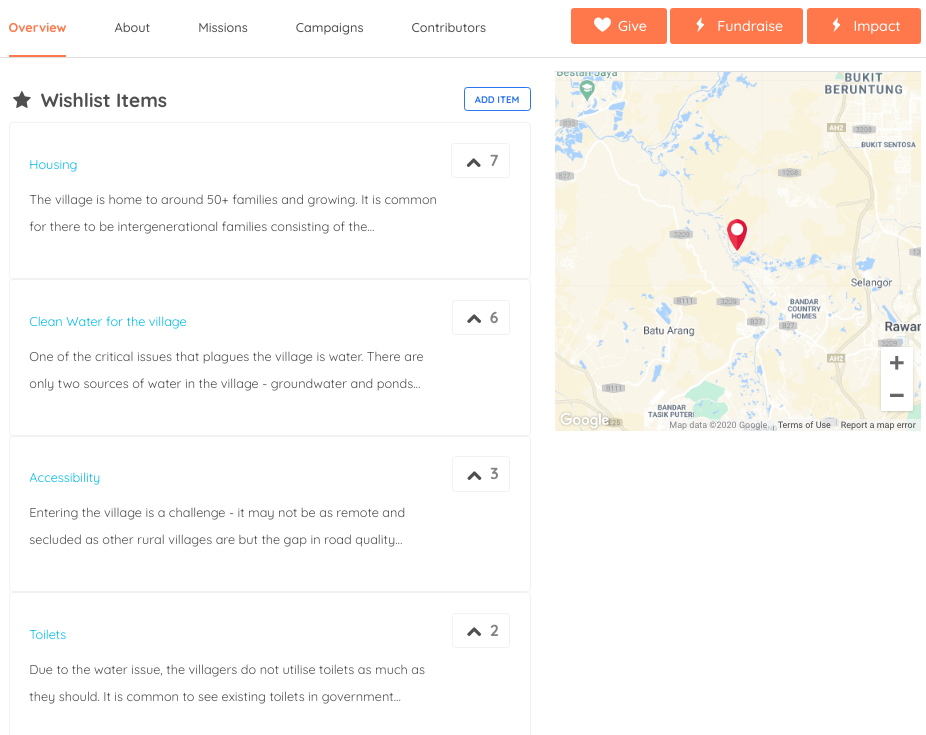Viewport: 926px width, 735px height.
Task: Click the Give button
Action: (x=618, y=26)
